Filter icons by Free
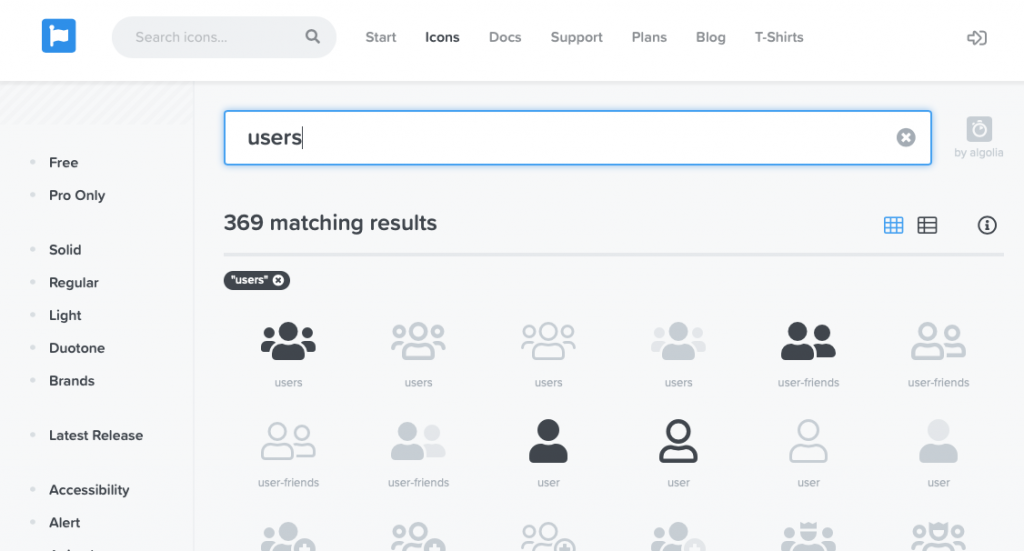This screenshot has width=1024, height=551. 63,162
